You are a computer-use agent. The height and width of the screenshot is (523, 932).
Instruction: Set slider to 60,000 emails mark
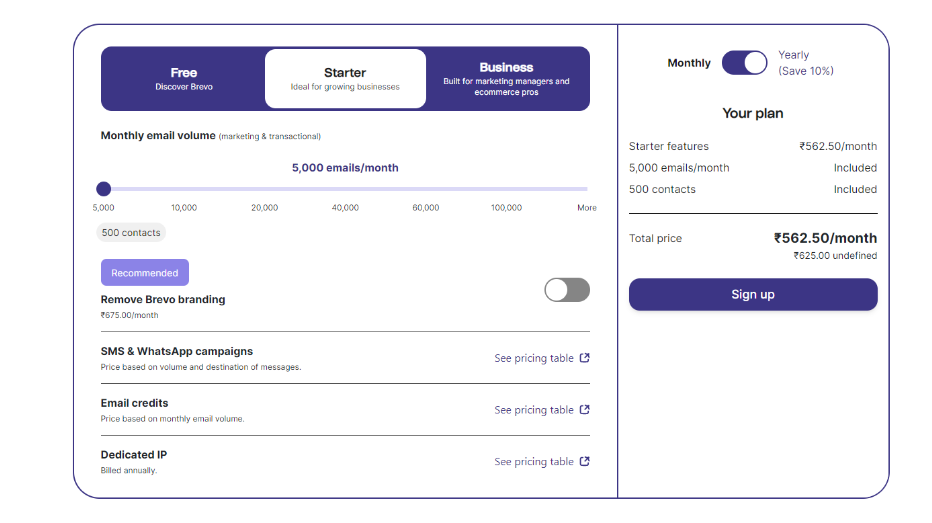click(426, 207)
